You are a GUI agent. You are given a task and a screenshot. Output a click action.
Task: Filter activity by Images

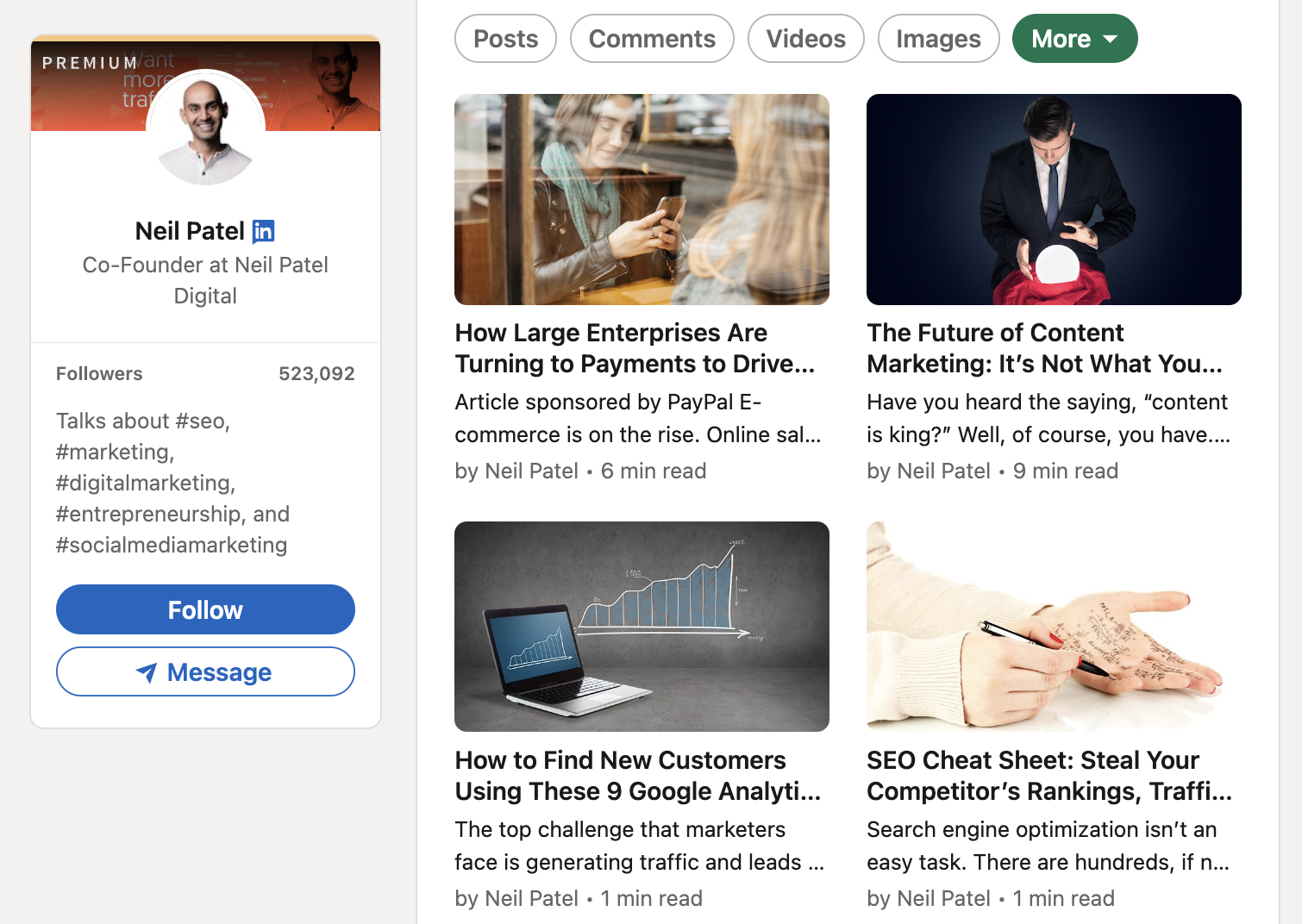click(x=938, y=39)
